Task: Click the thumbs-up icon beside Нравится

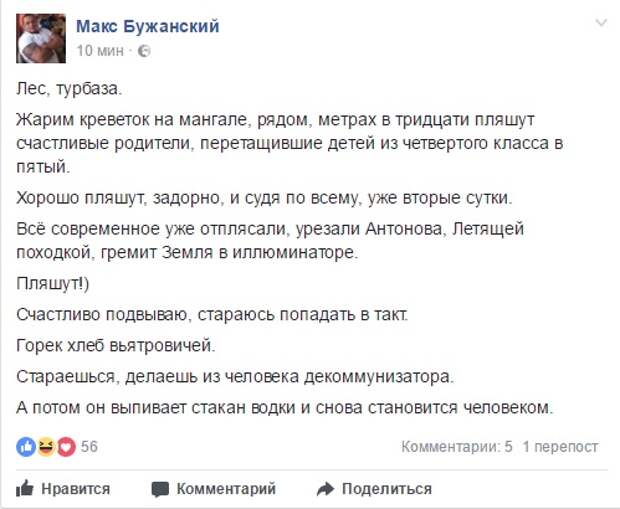Action: (x=25, y=489)
